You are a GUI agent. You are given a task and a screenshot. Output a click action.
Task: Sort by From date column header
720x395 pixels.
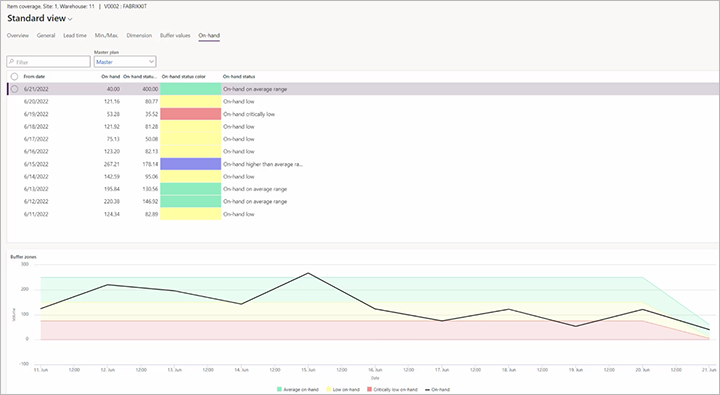point(34,77)
